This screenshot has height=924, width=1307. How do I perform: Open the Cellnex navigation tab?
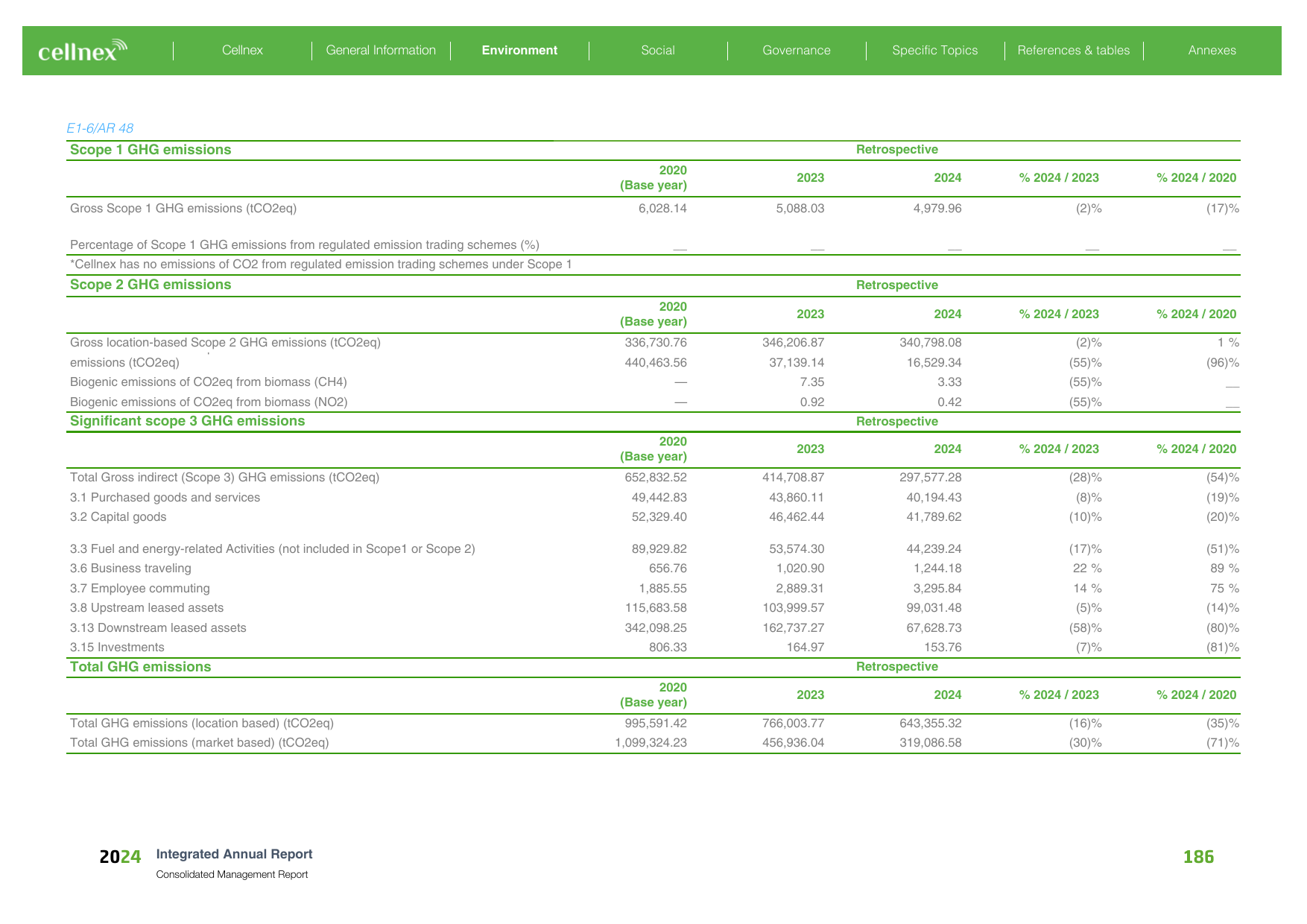click(x=242, y=50)
